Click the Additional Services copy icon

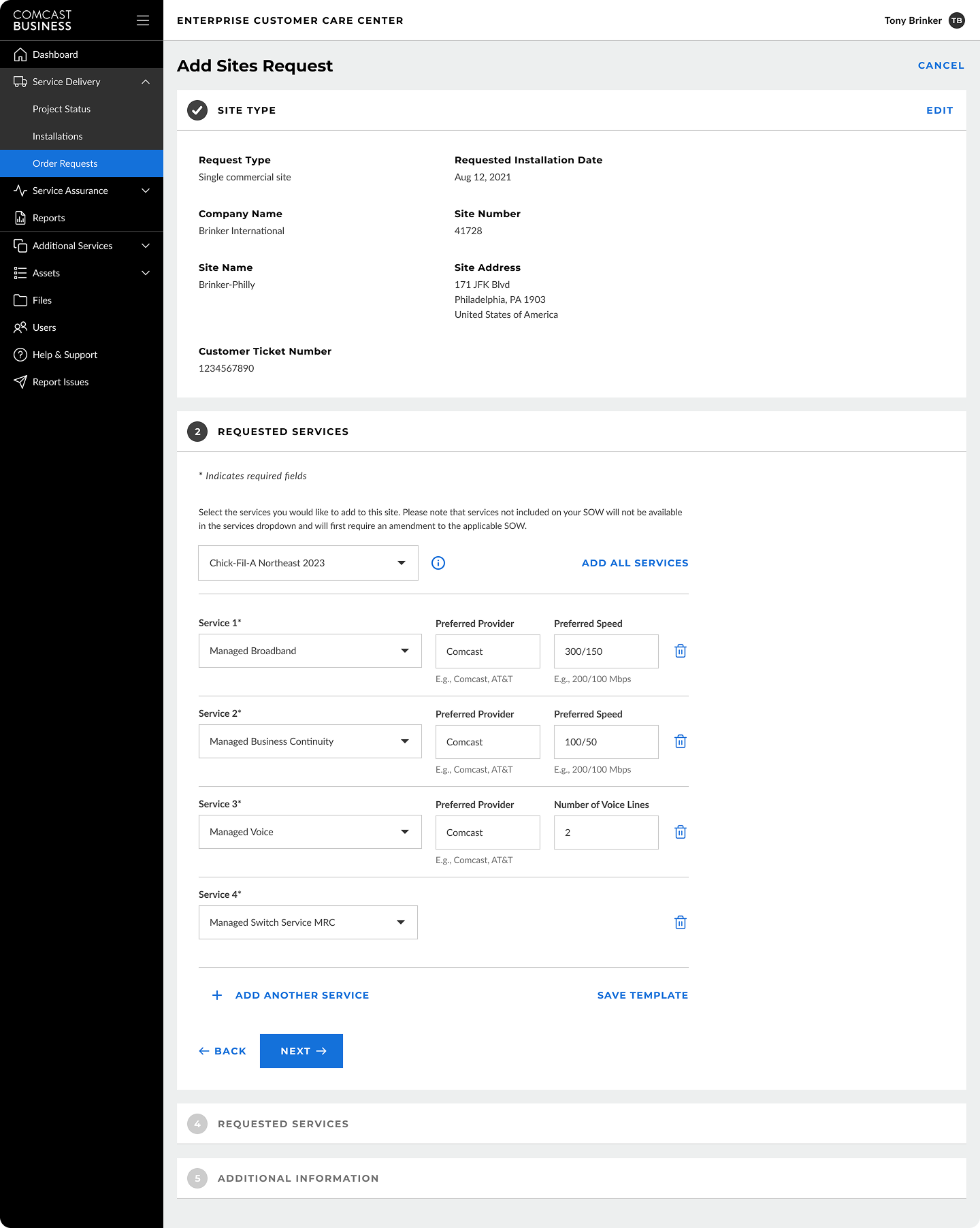pos(20,246)
